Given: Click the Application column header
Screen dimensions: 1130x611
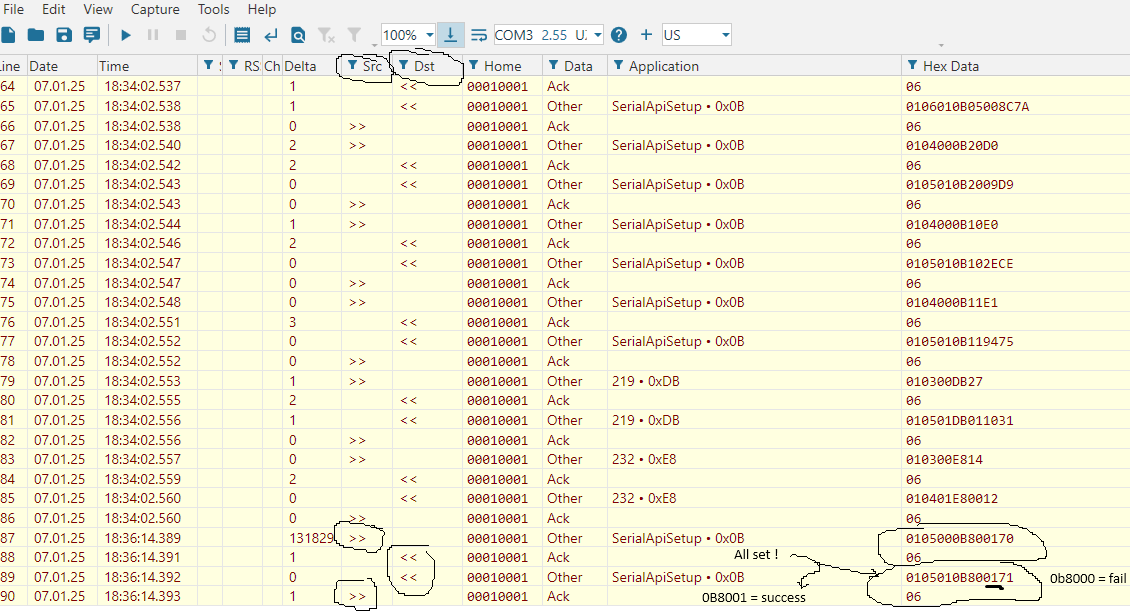Looking at the screenshot, I should 663,66.
